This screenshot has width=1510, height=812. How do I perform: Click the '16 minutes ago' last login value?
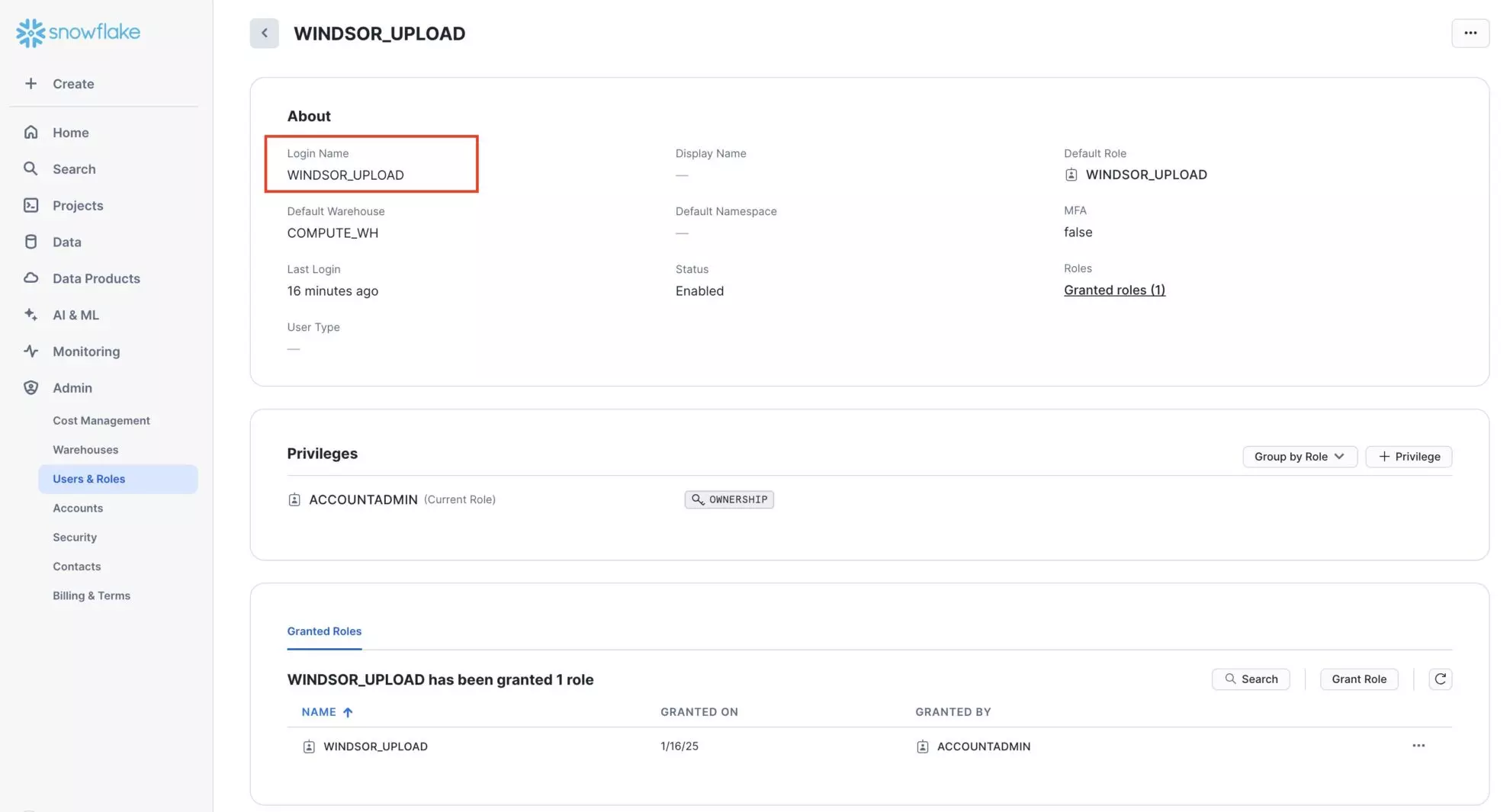tap(333, 290)
